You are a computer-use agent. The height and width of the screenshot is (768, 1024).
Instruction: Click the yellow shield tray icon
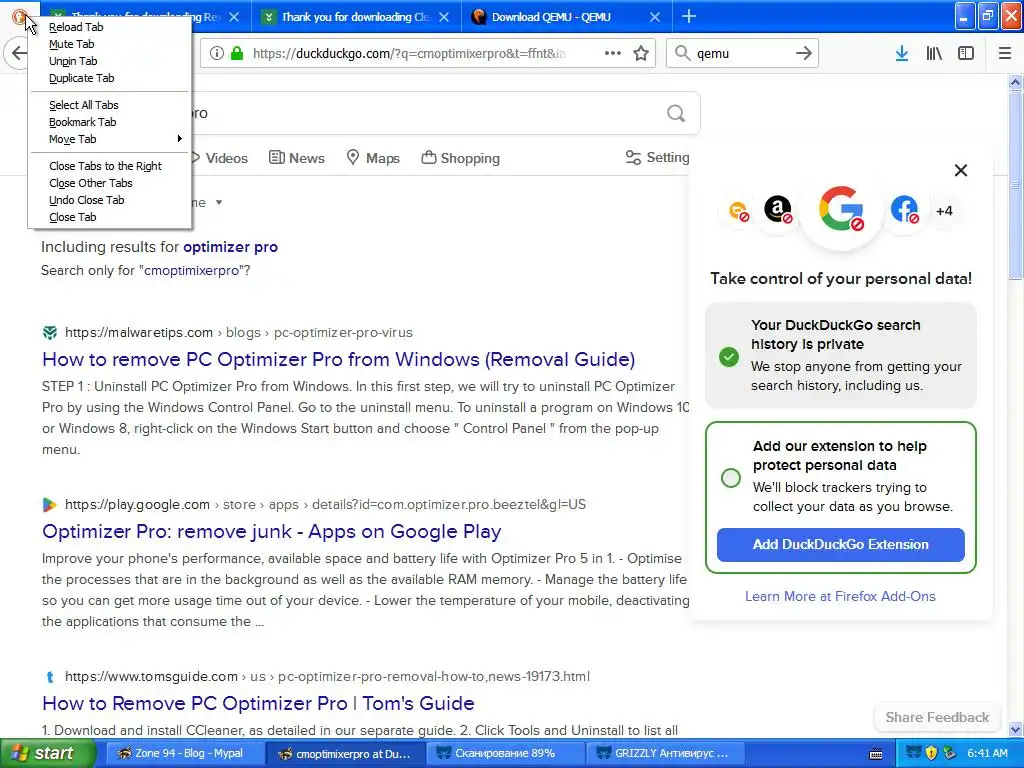[x=932, y=753]
